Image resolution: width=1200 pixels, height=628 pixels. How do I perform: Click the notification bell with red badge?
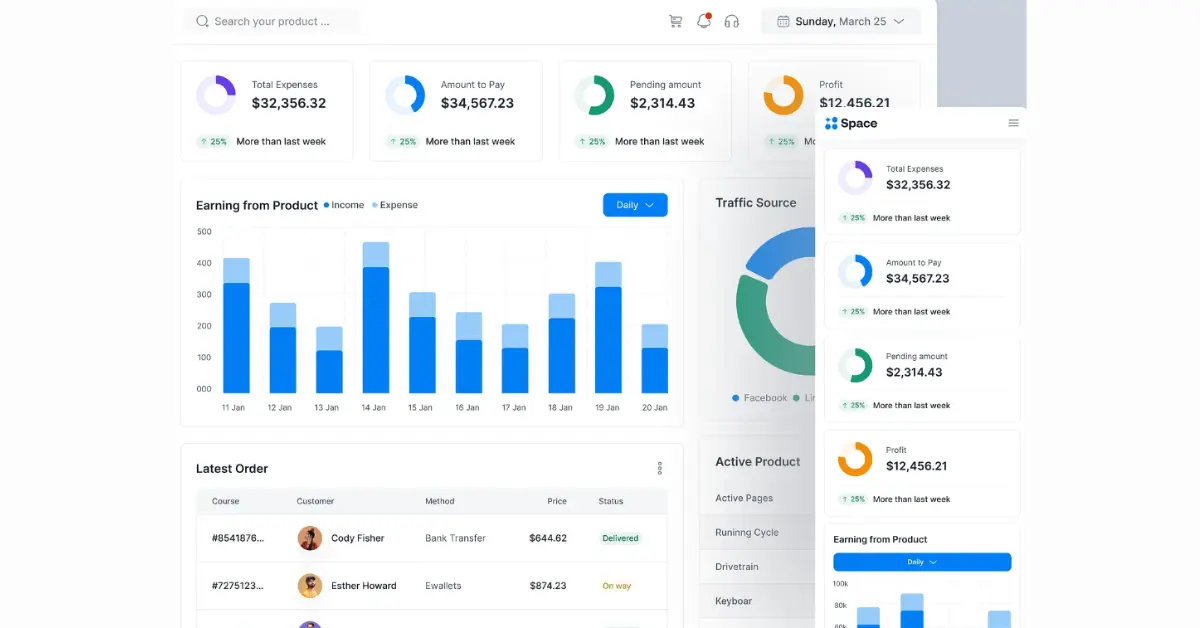coord(703,21)
